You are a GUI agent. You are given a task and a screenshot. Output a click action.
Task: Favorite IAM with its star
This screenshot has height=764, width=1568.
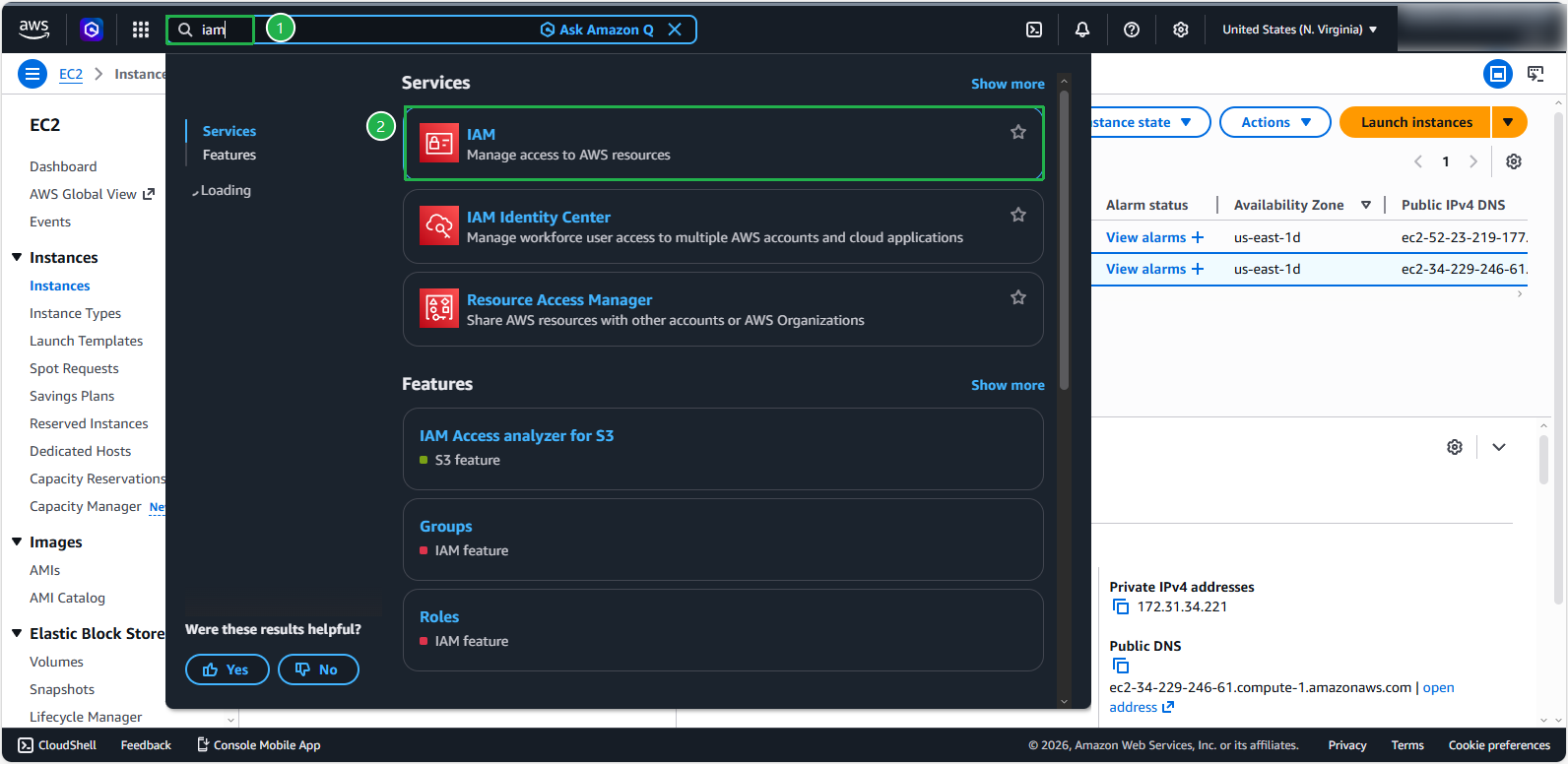click(1018, 132)
